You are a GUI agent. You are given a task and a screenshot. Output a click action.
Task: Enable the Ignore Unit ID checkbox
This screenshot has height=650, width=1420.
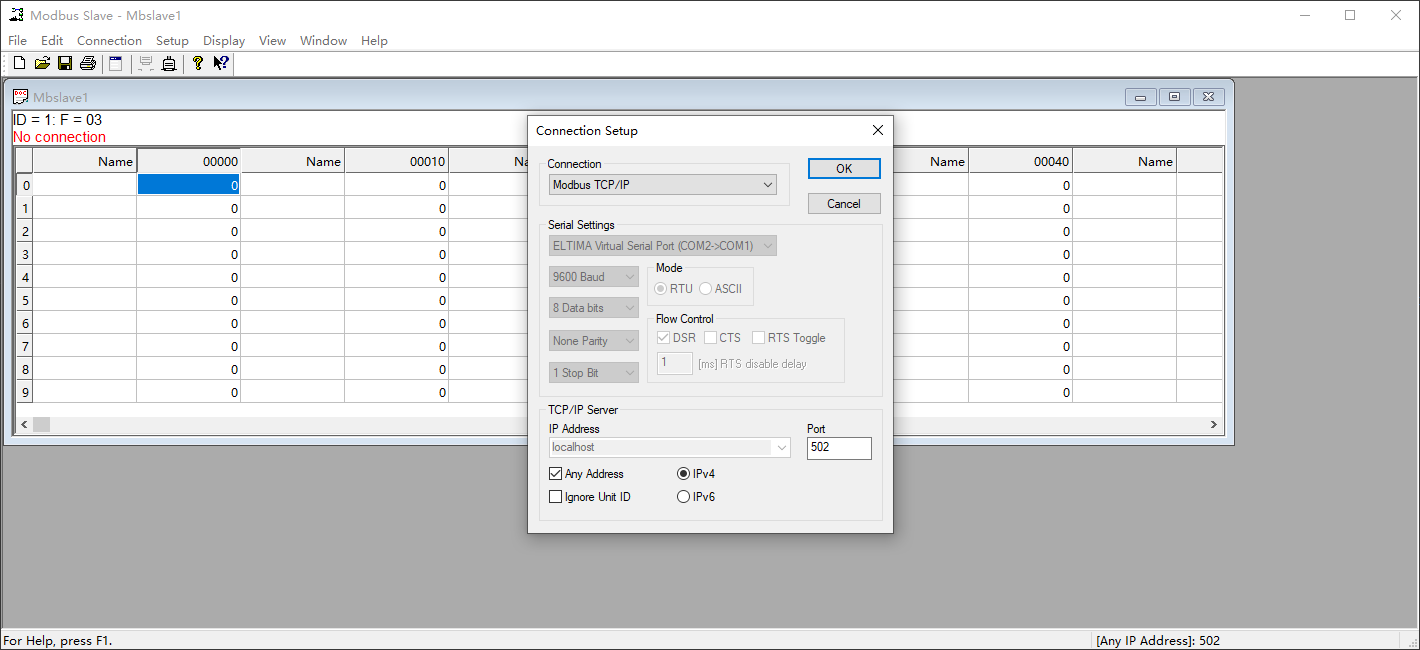pos(556,497)
